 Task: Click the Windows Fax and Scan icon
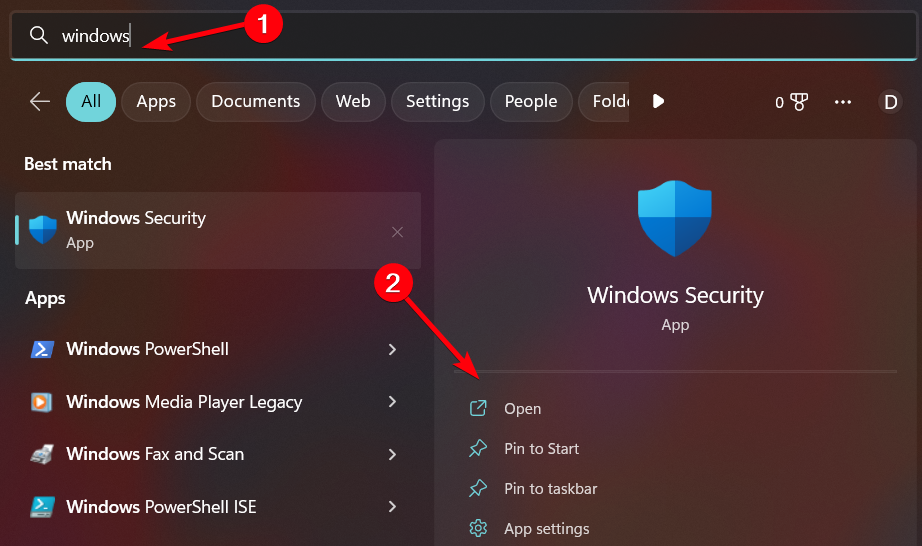tap(42, 454)
